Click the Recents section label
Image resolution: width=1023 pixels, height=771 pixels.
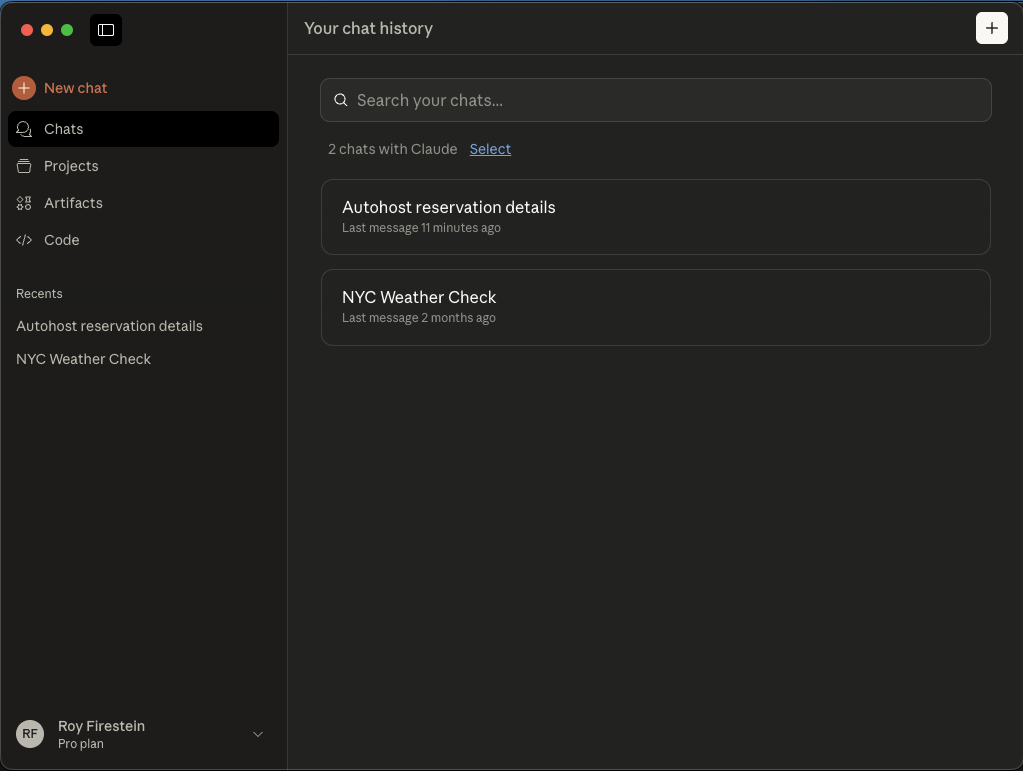[x=39, y=293]
